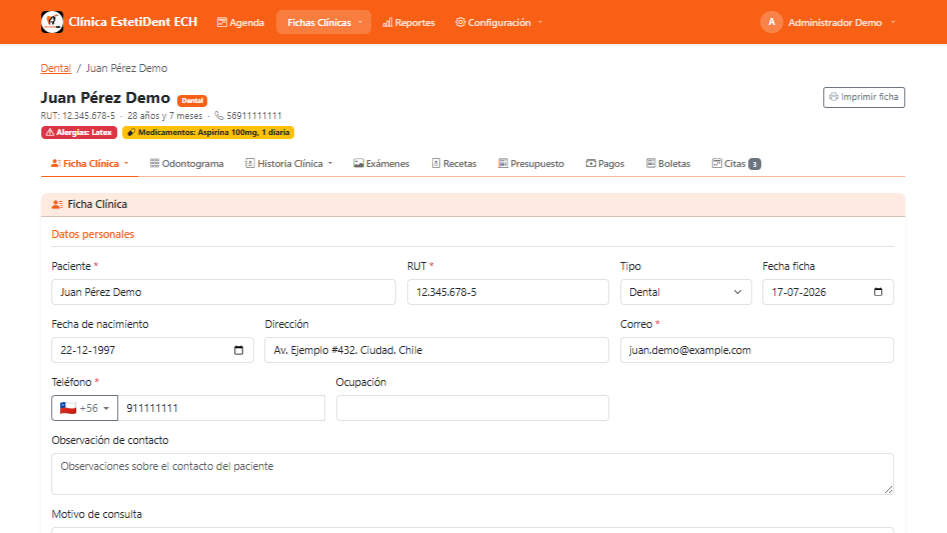This screenshot has width=947, height=533.
Task: Click the Exámenes image icon
Action: [x=359, y=163]
